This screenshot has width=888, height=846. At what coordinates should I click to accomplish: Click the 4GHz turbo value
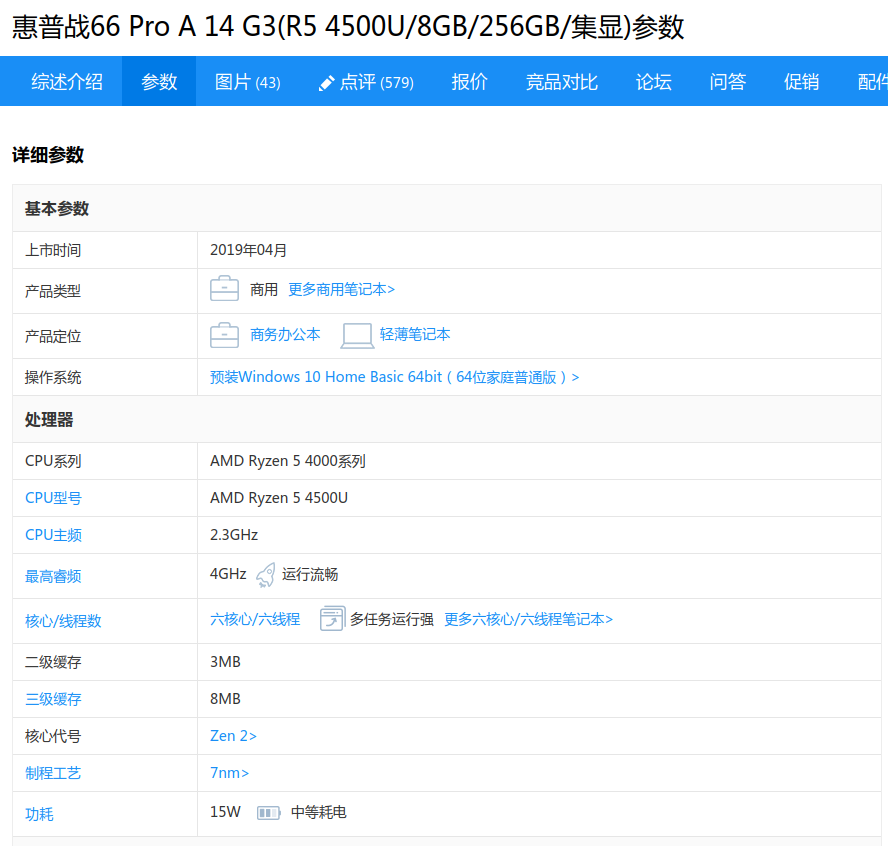[x=228, y=574]
